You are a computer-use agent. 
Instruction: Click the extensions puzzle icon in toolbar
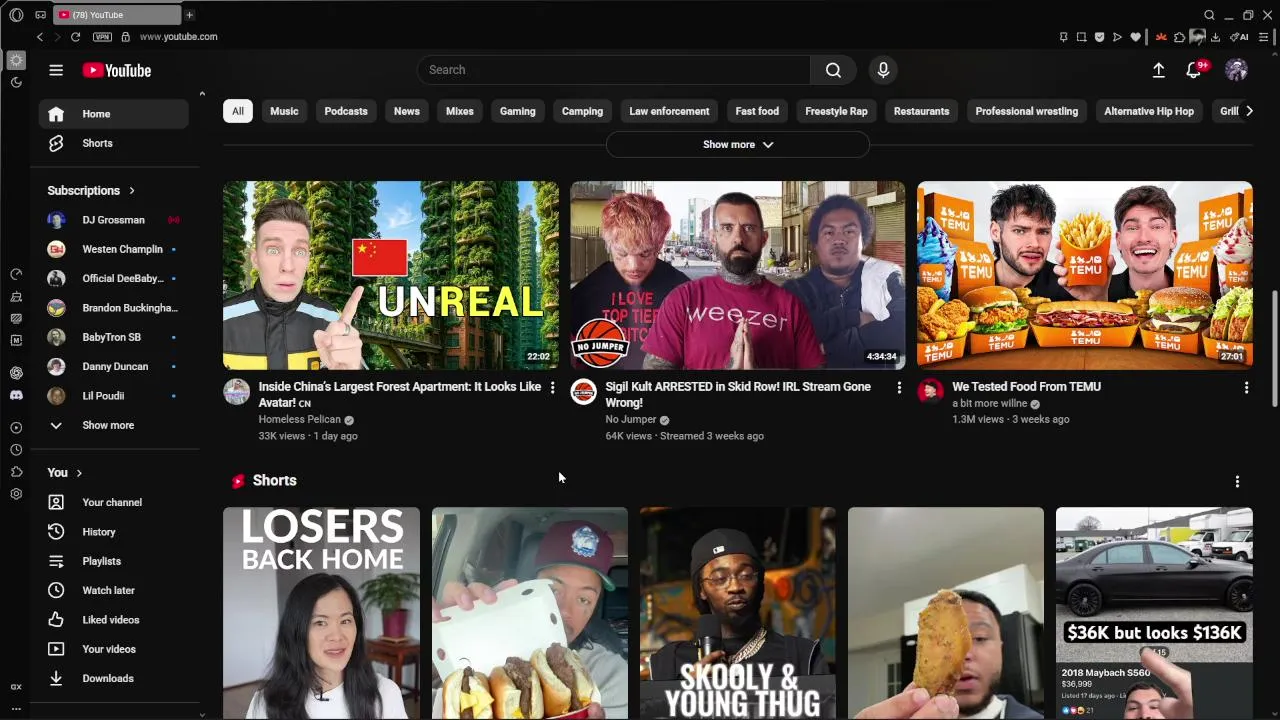click(1179, 37)
